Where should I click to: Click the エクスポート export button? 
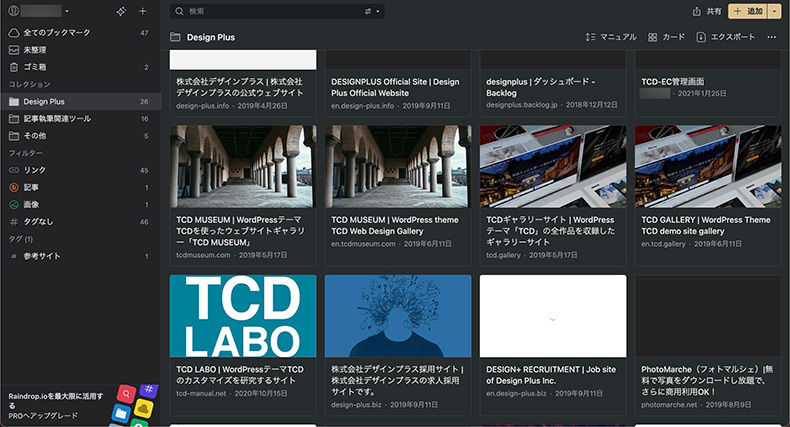(726, 37)
